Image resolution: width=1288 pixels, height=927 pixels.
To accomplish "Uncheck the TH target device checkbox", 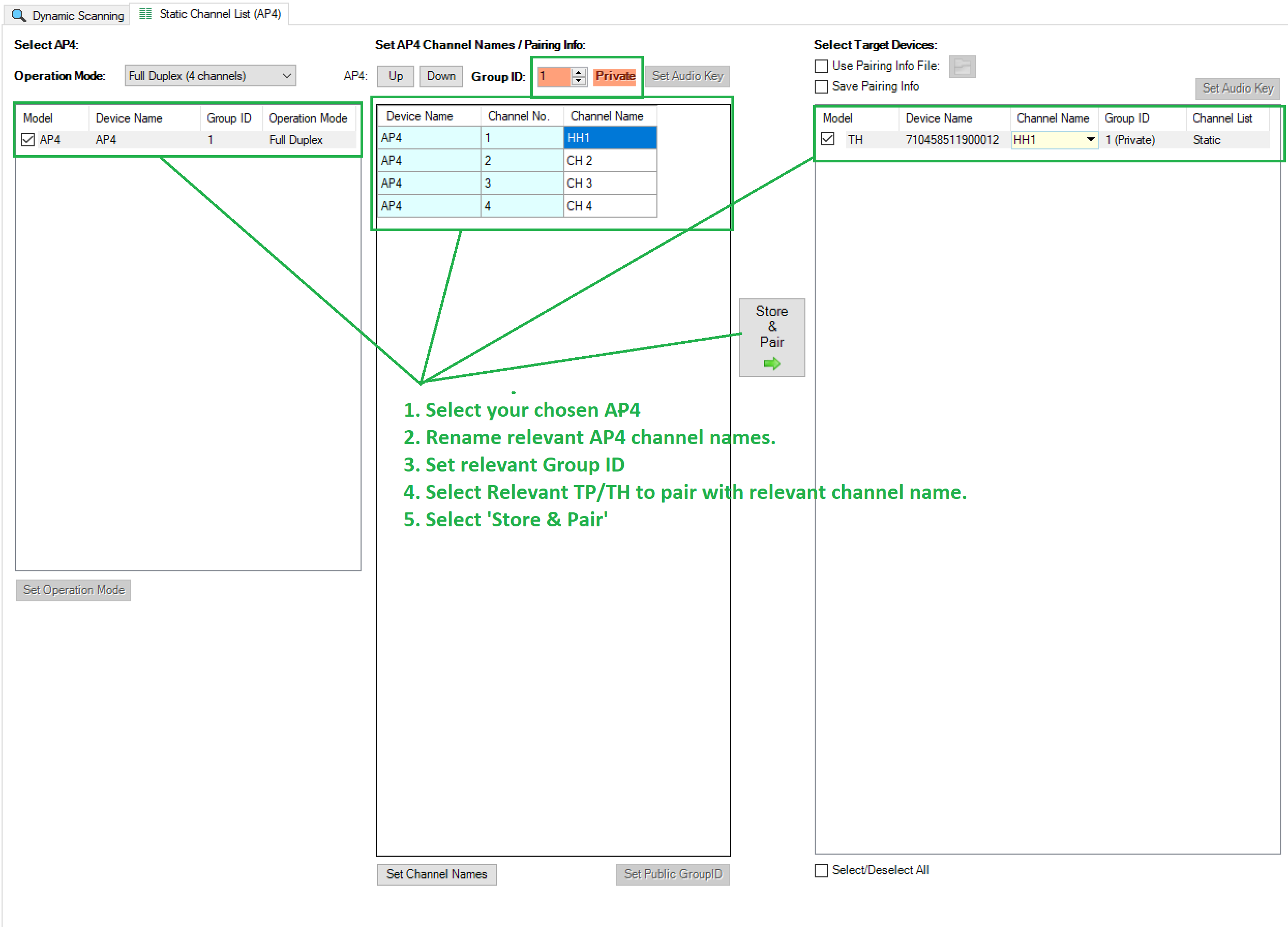I will (828, 139).
